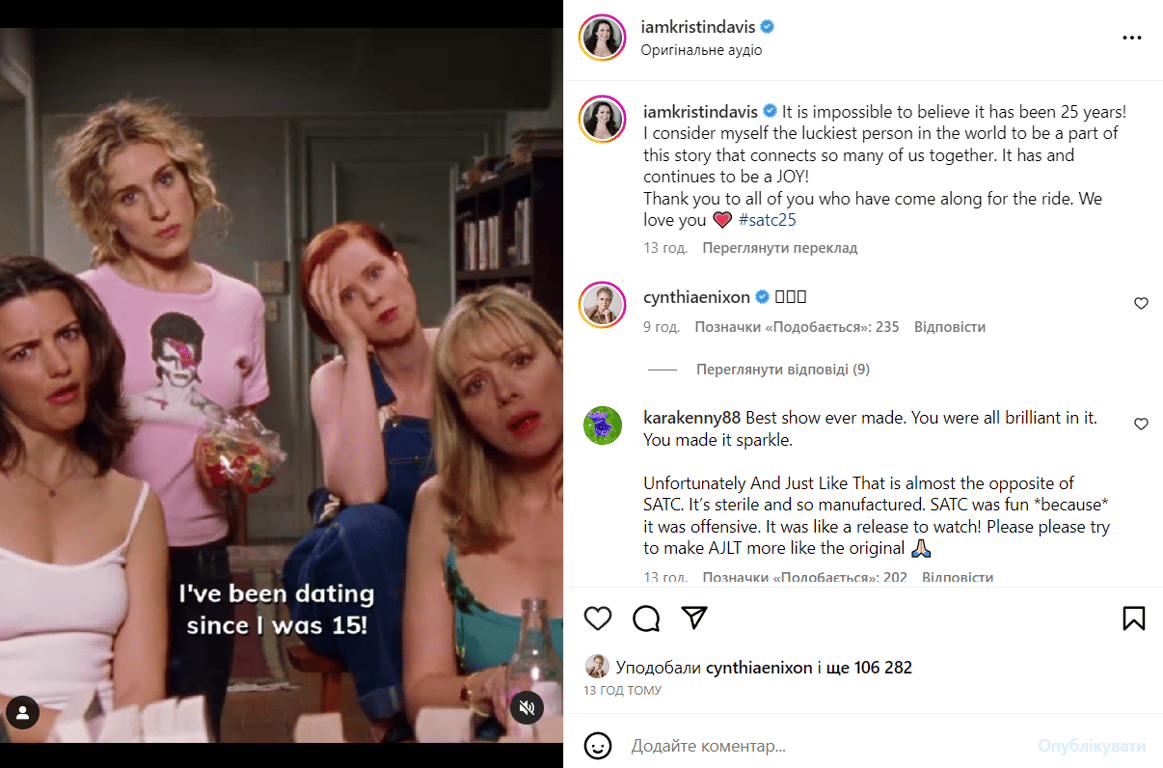
Task: View cynthiaenixon's 235 comment likes
Action: tap(797, 327)
